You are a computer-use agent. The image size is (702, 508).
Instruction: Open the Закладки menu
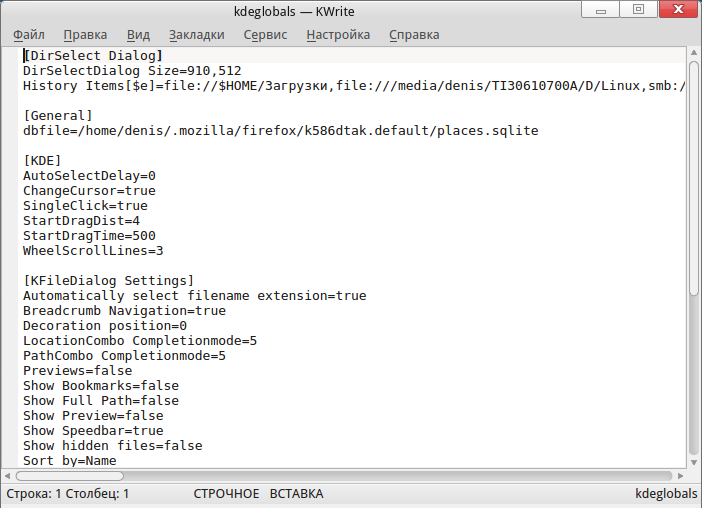click(197, 35)
